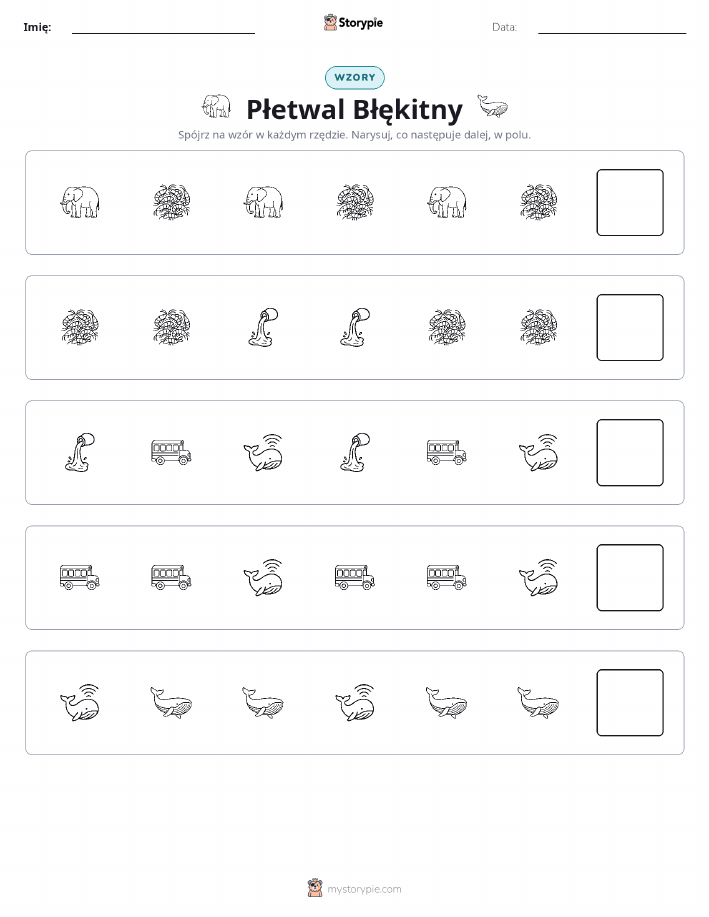The image size is (709, 917).
Task: Click the last singing whale in row three
Action: click(539, 452)
